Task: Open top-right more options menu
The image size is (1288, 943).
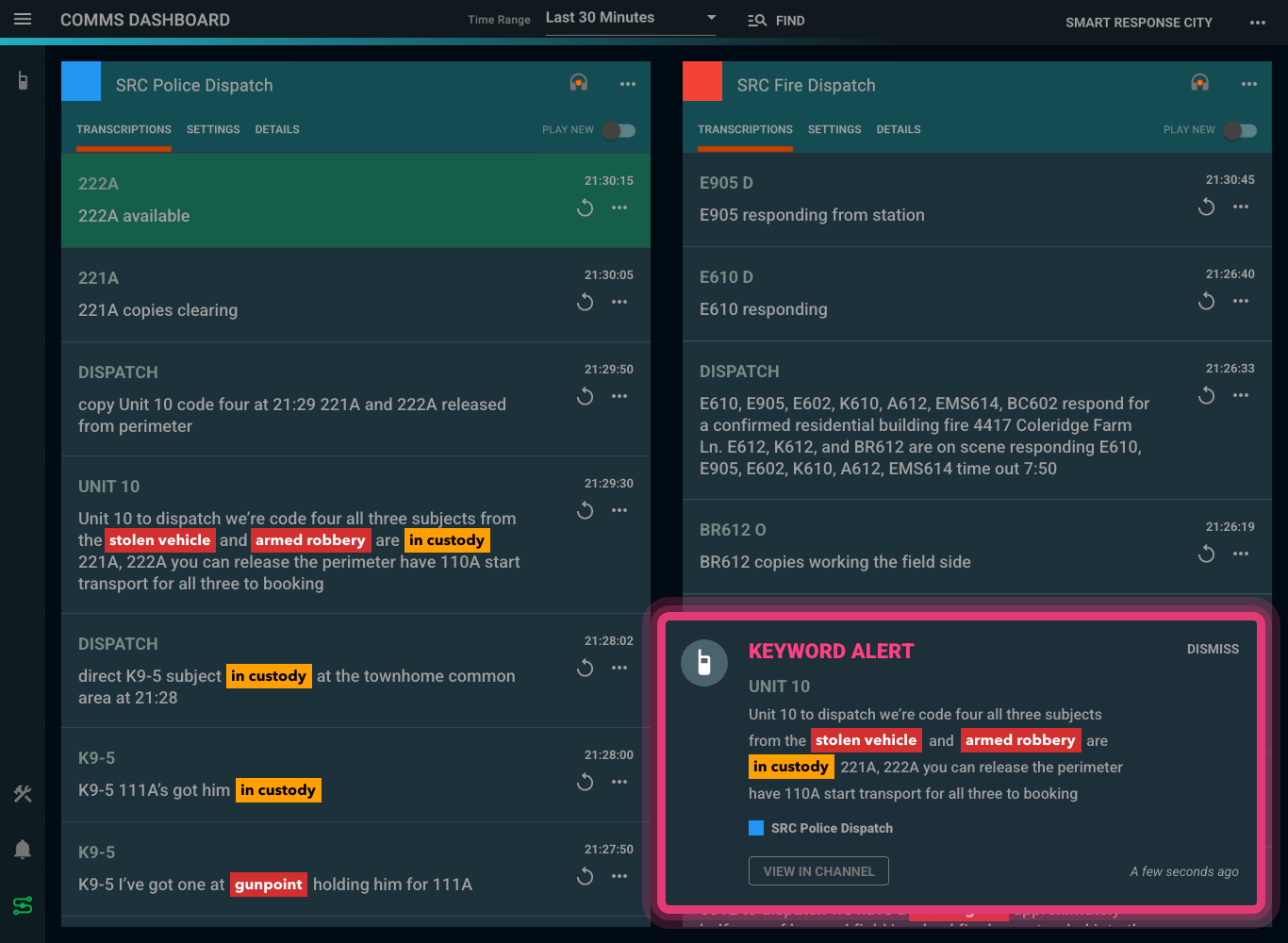Action: [x=1258, y=23]
